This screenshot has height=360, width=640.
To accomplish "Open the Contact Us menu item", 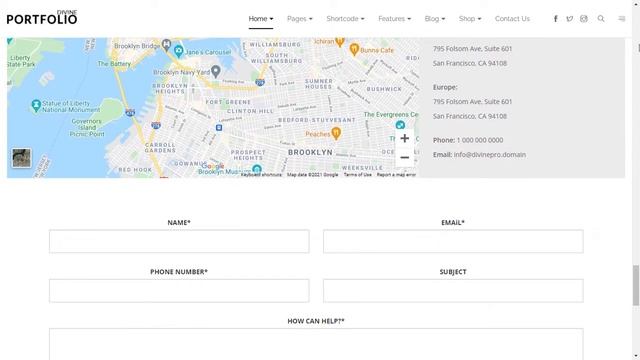I will pyautogui.click(x=512, y=19).
